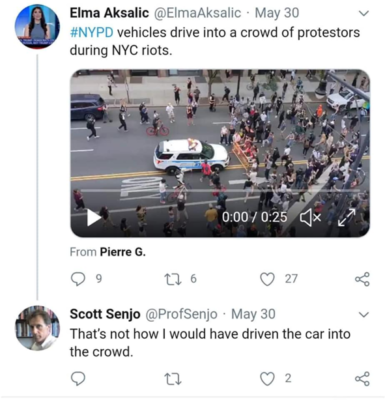Viewport: 385px width, 400px height.
Task: View Scott Senjo's profile picture
Action: click(x=37, y=328)
